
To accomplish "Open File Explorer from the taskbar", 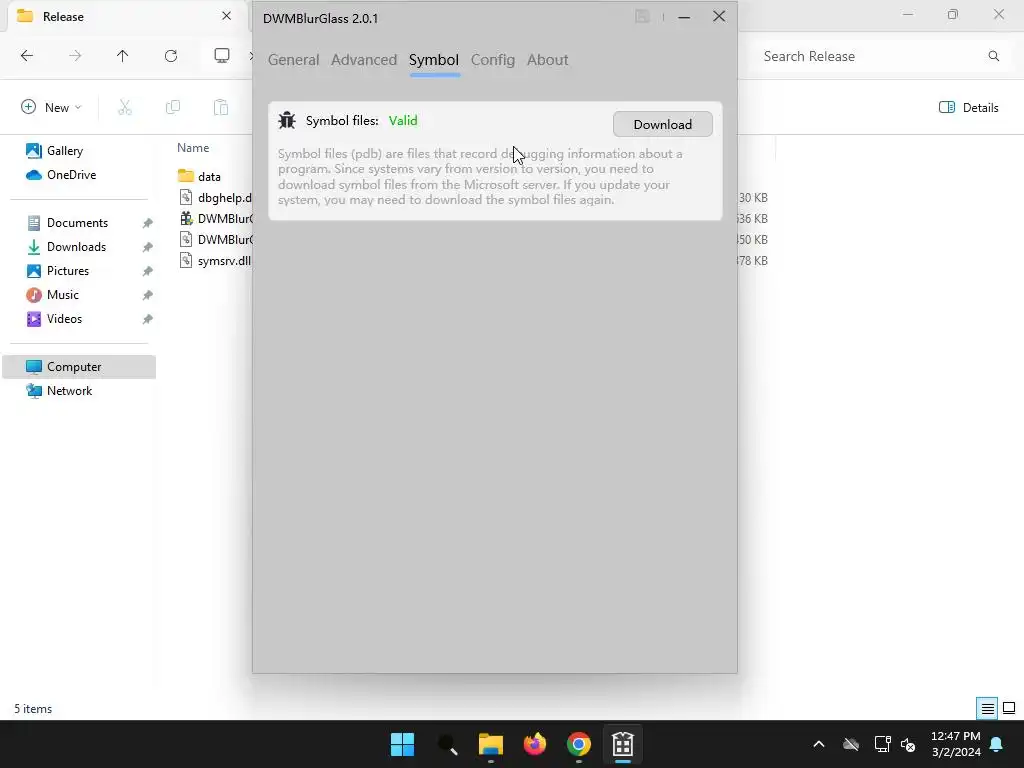I will 491,744.
